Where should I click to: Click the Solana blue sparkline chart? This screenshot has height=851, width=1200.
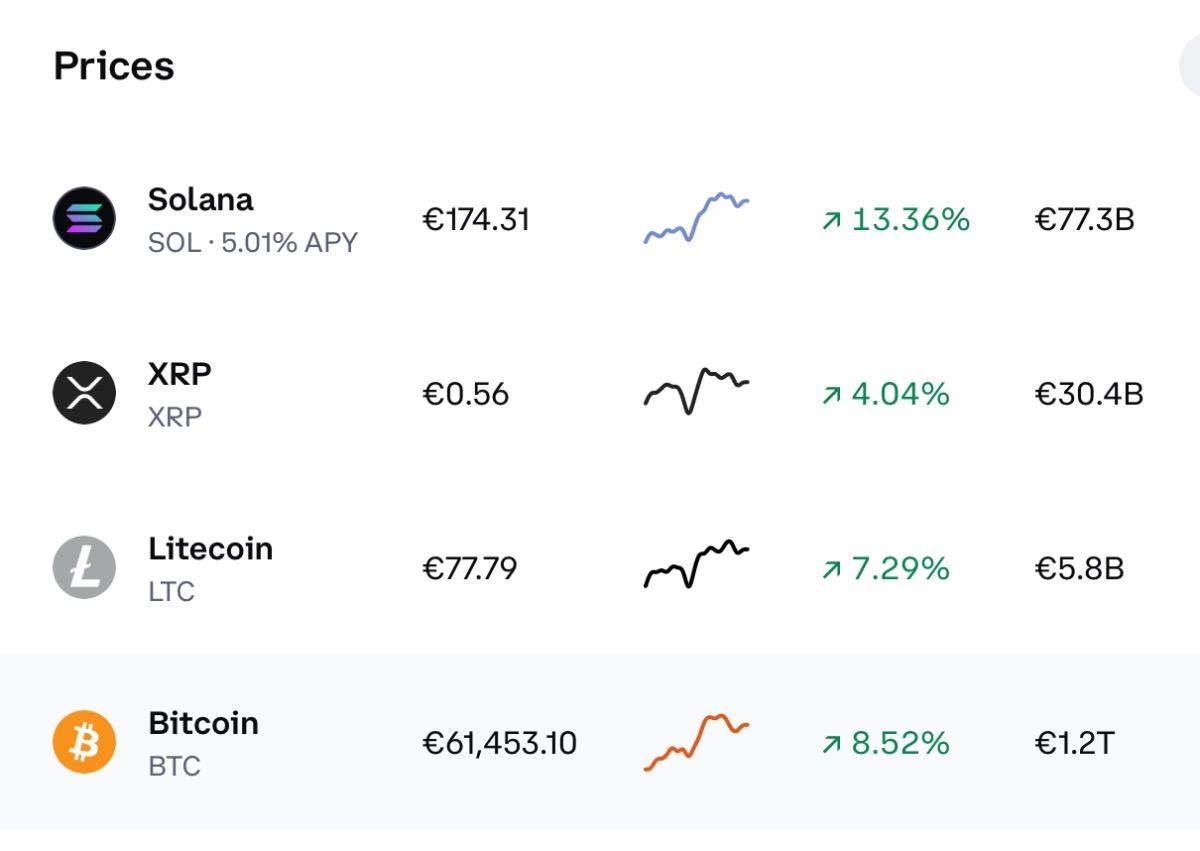tap(696, 219)
